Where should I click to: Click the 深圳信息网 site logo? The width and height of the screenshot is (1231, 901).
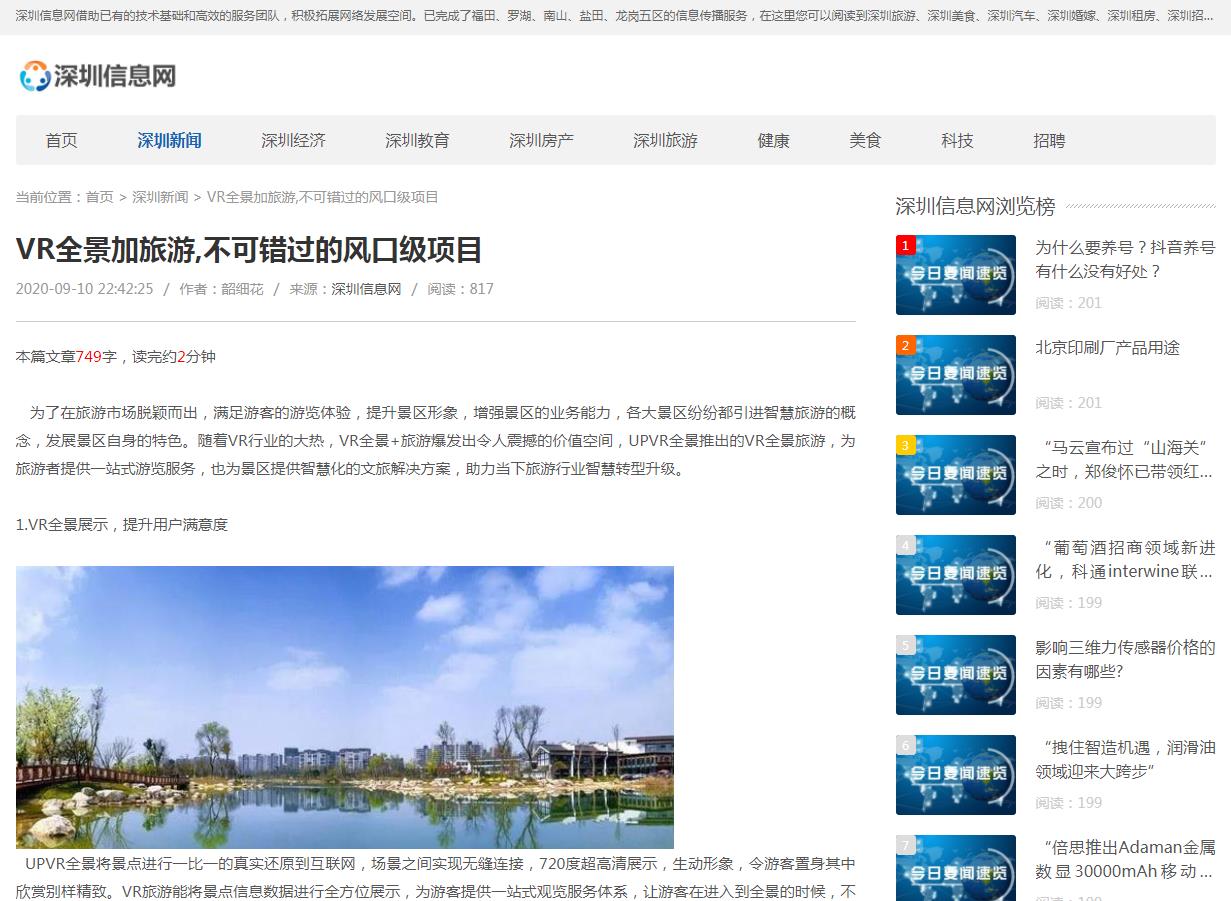pos(98,76)
